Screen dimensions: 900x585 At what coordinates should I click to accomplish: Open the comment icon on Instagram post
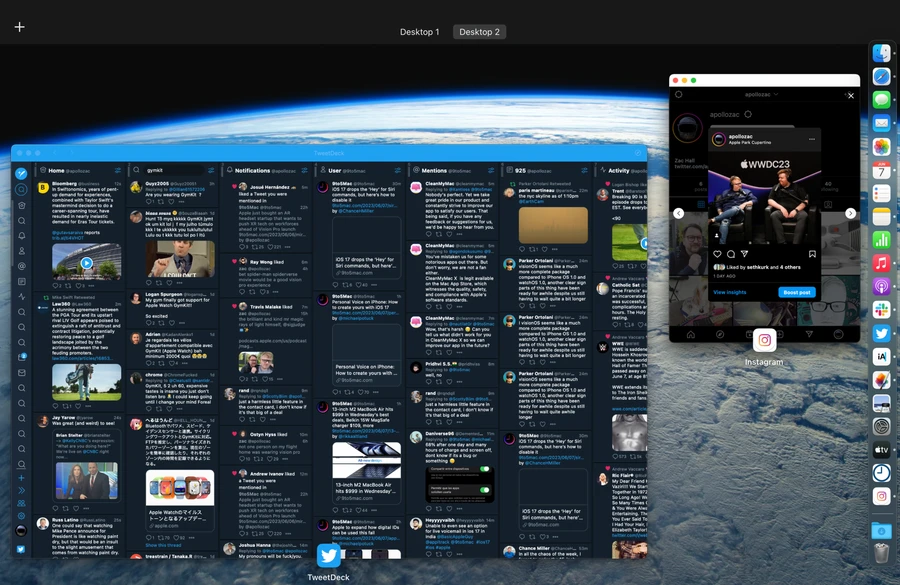point(730,254)
